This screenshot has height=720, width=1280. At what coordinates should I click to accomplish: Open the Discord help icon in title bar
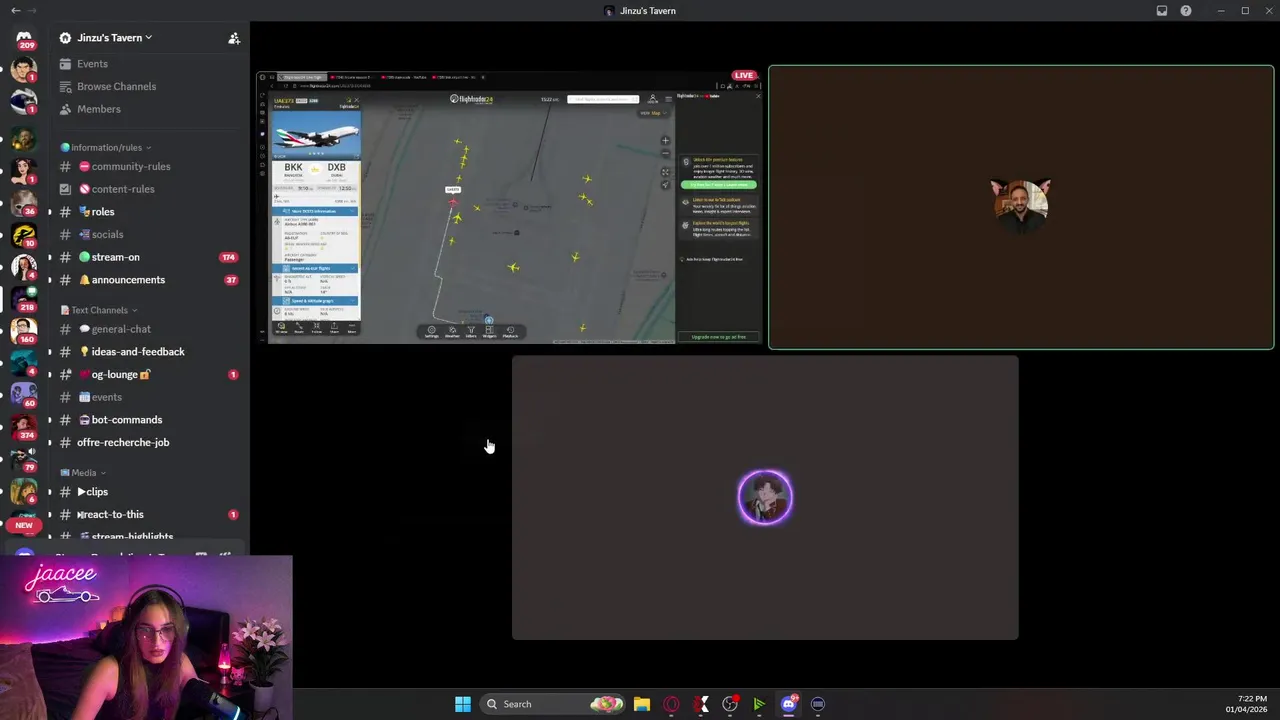pos(1186,10)
